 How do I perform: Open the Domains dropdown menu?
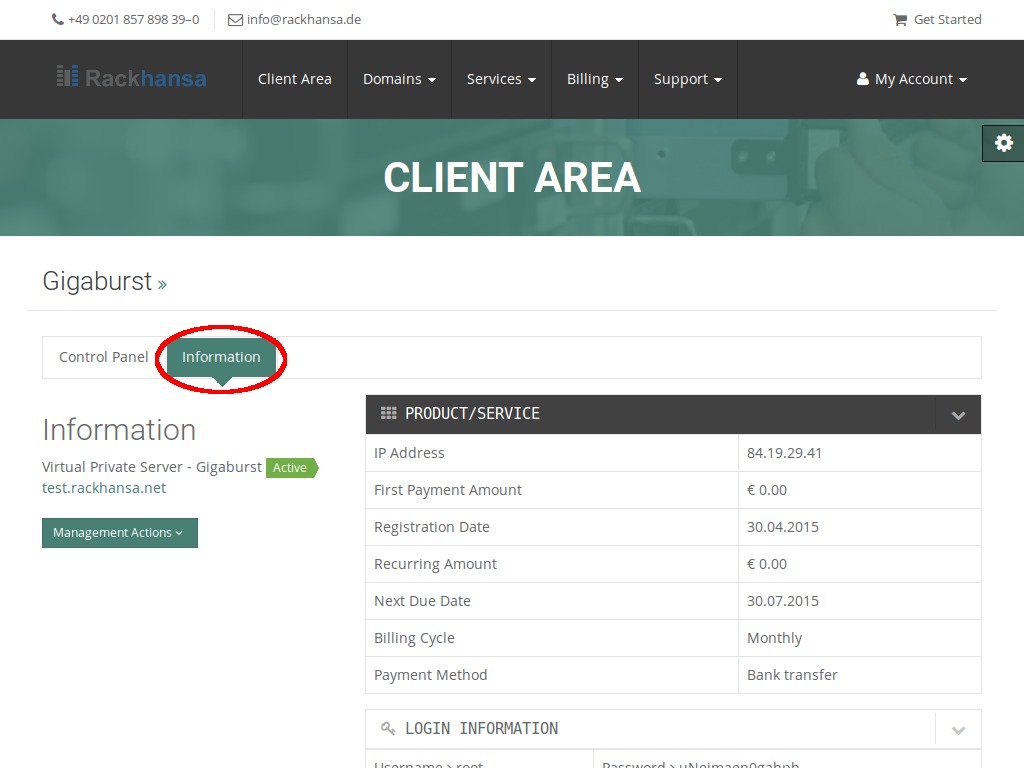[399, 79]
